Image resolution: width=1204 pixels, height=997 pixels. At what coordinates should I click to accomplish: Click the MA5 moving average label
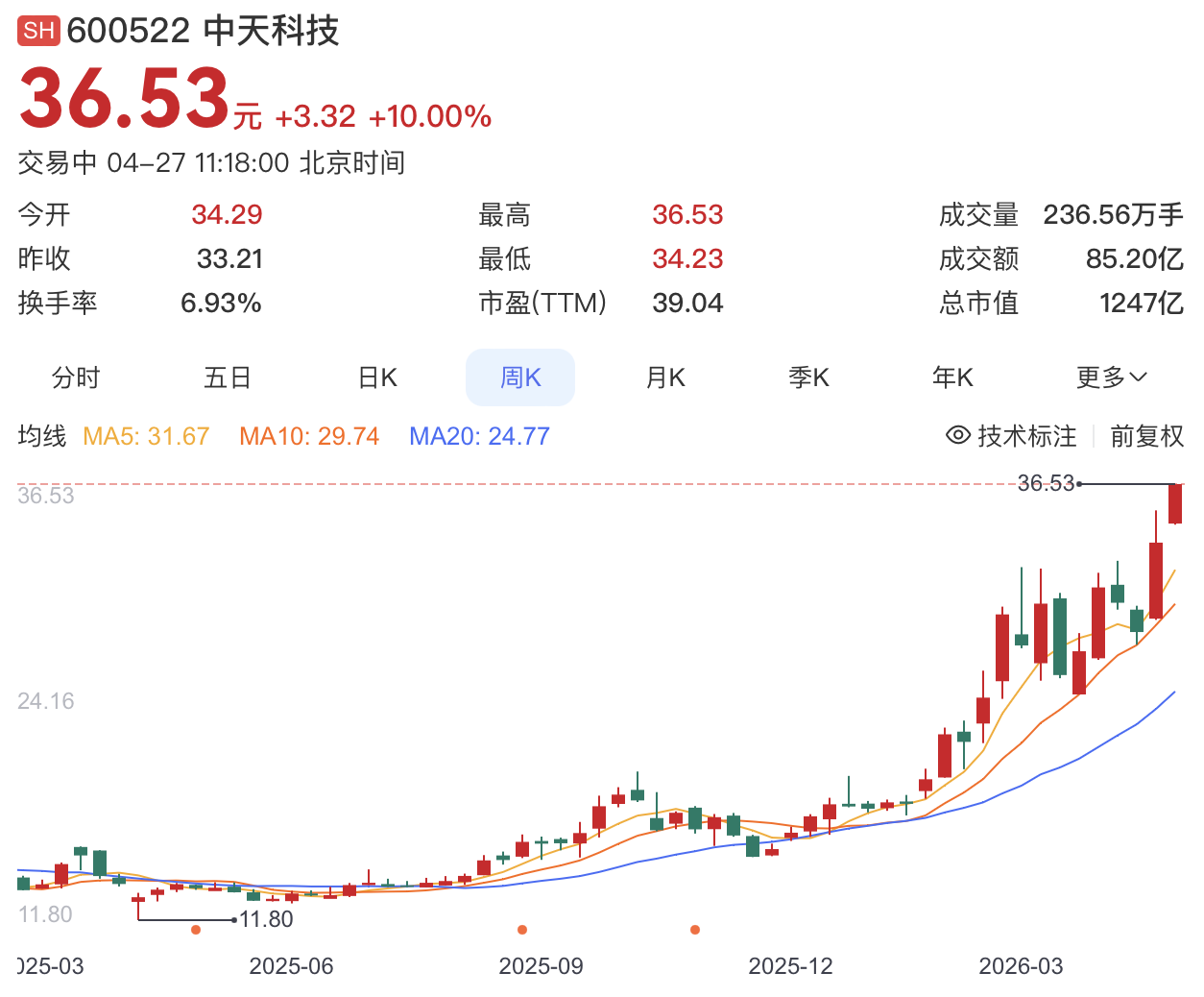pos(146,436)
